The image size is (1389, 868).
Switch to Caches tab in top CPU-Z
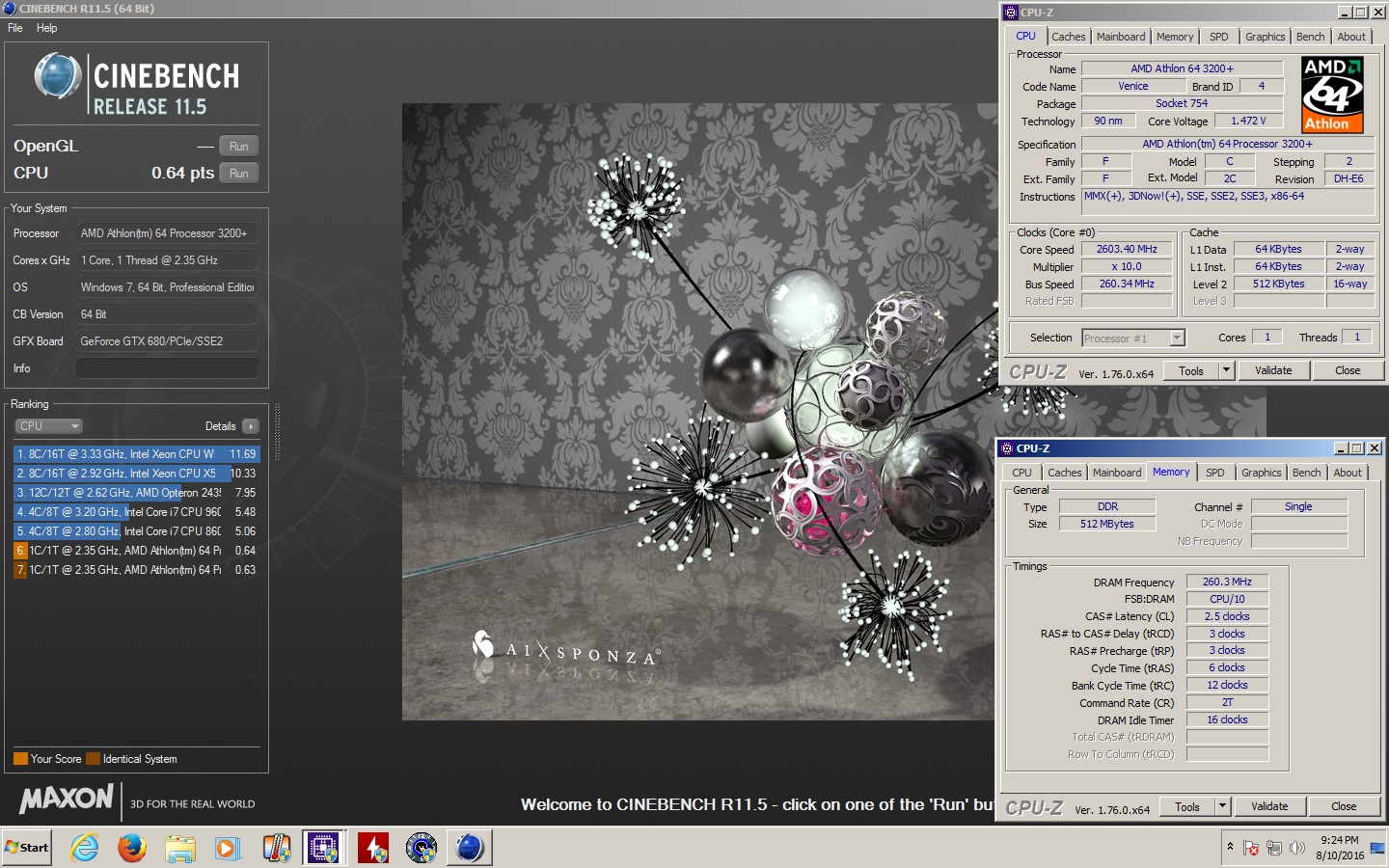tap(1069, 37)
